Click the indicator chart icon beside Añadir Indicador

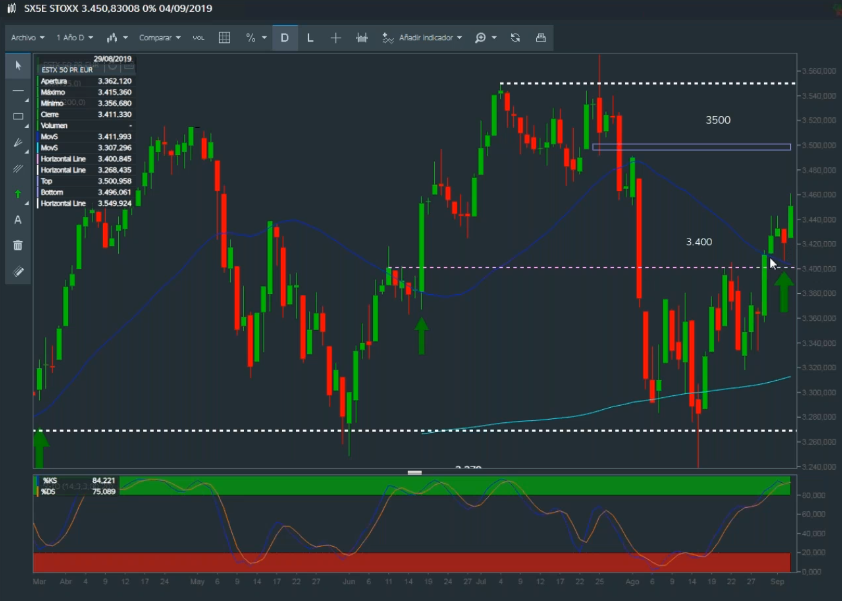coord(388,38)
